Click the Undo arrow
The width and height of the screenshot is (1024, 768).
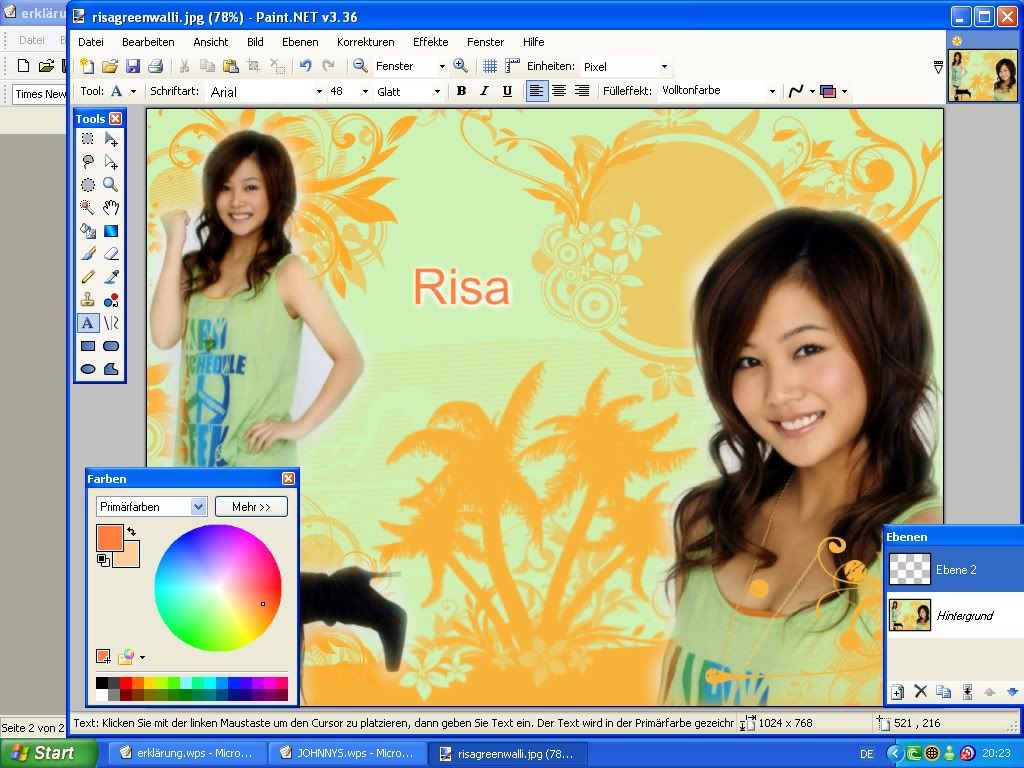pos(305,66)
